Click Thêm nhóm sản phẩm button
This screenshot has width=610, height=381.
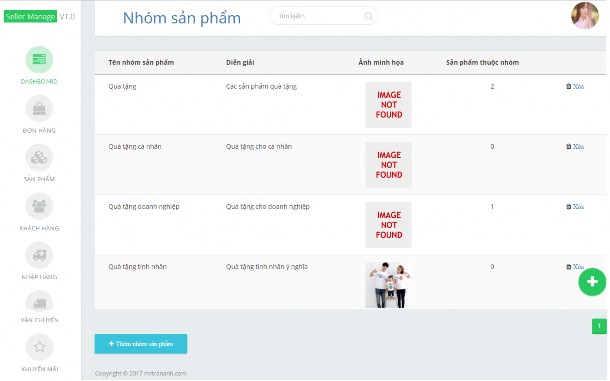141,344
